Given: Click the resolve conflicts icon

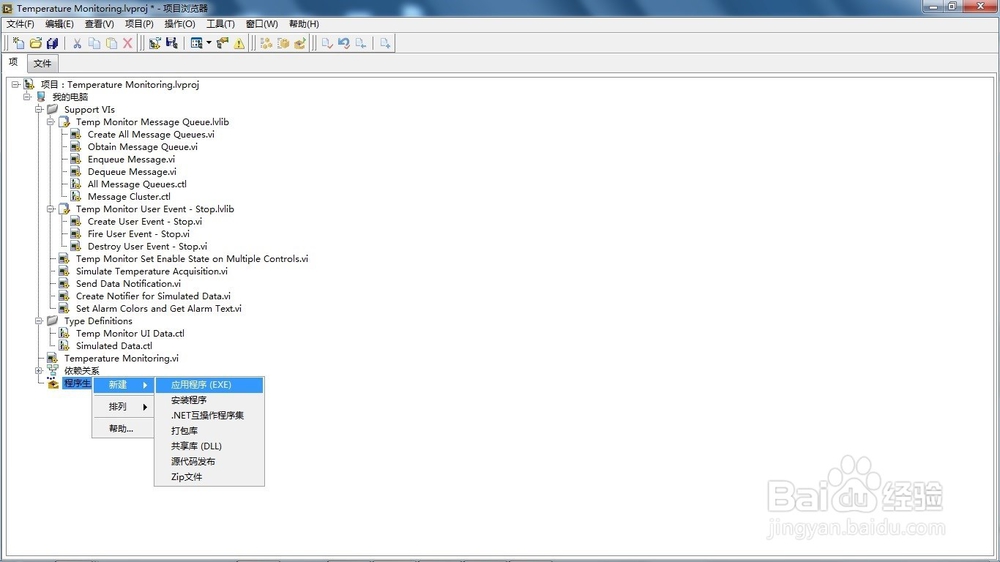Looking at the screenshot, I should click(x=222, y=43).
